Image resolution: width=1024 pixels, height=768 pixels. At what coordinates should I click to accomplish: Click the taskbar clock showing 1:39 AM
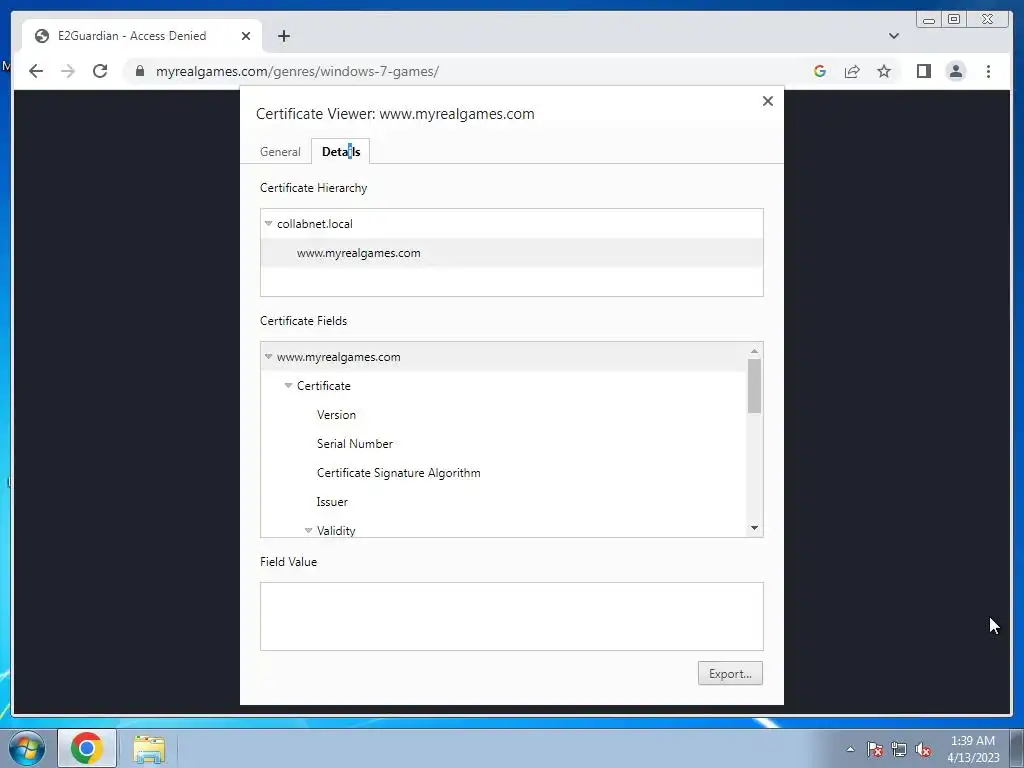(973, 749)
